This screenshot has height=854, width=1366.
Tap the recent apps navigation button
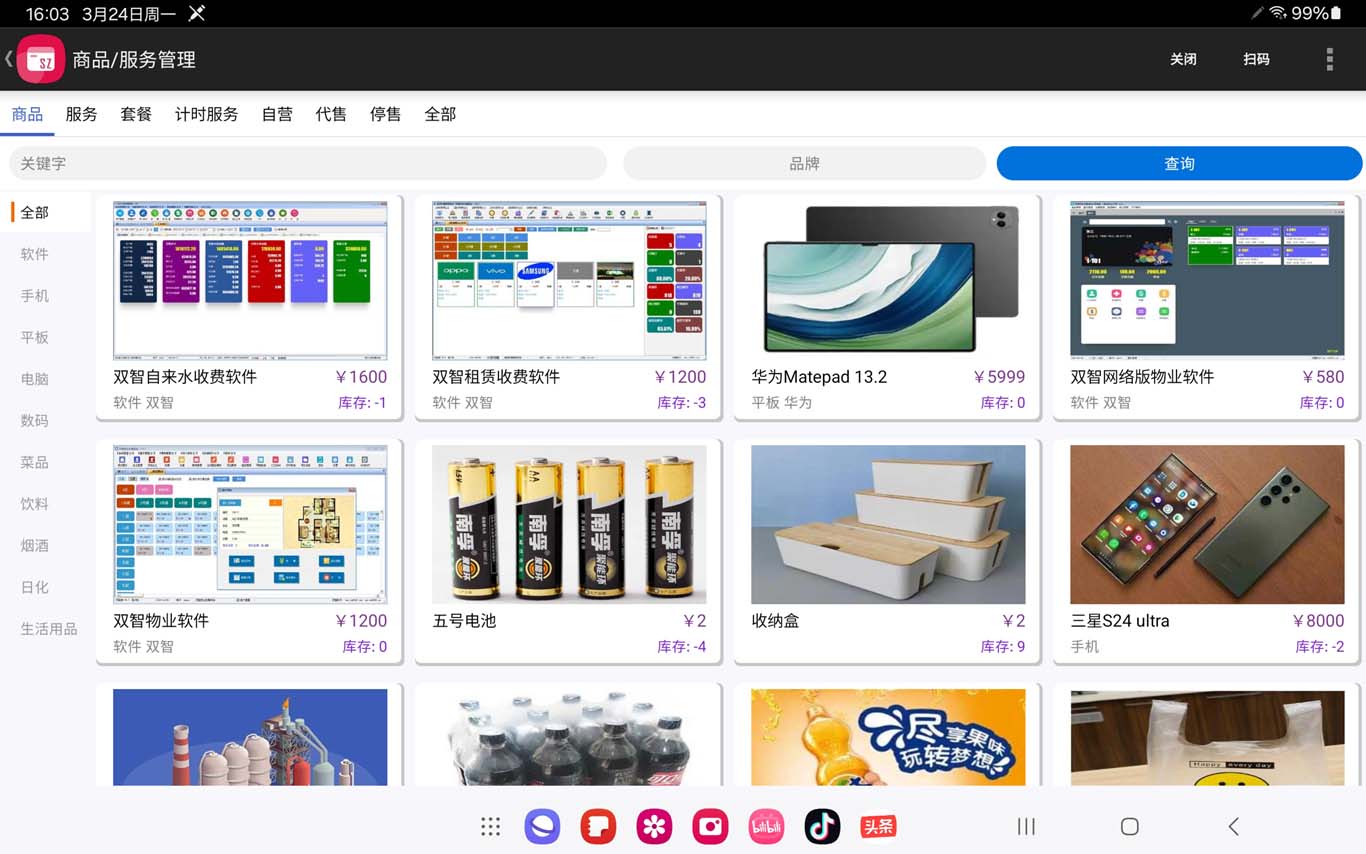click(1026, 826)
